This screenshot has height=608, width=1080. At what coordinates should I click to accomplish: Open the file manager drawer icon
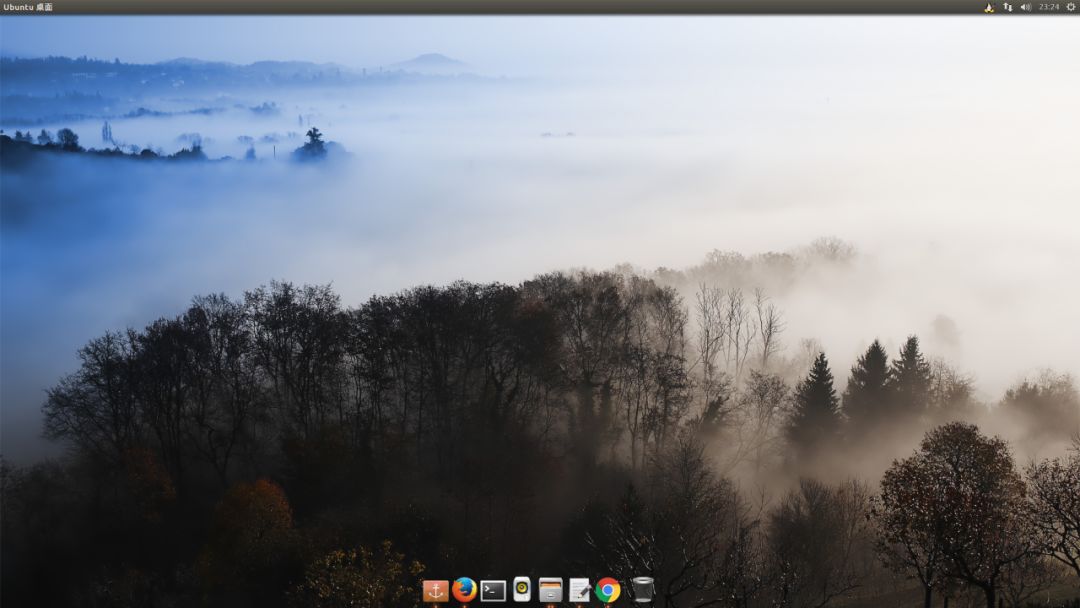coord(550,590)
